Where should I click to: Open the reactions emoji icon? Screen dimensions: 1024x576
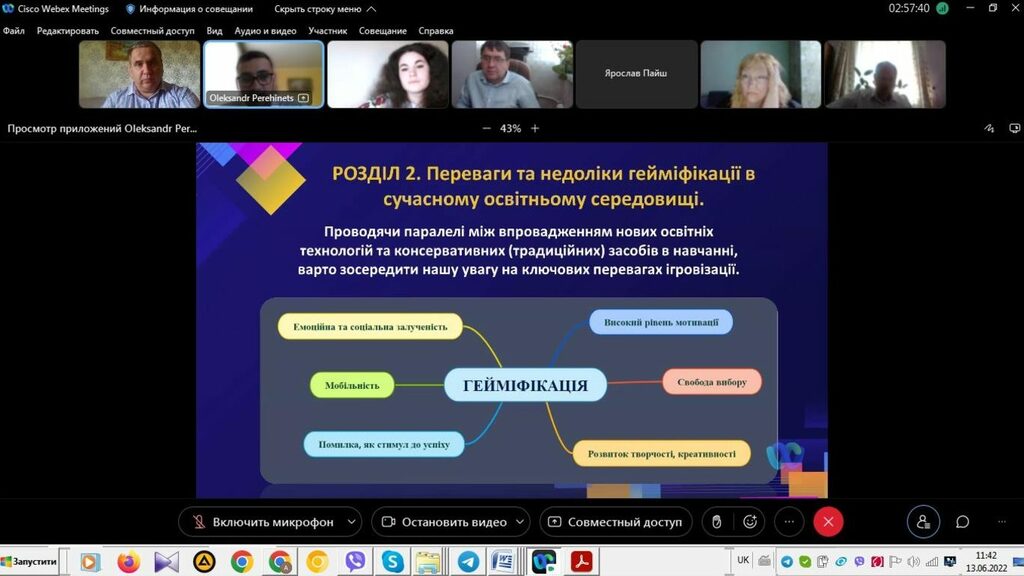(750, 522)
